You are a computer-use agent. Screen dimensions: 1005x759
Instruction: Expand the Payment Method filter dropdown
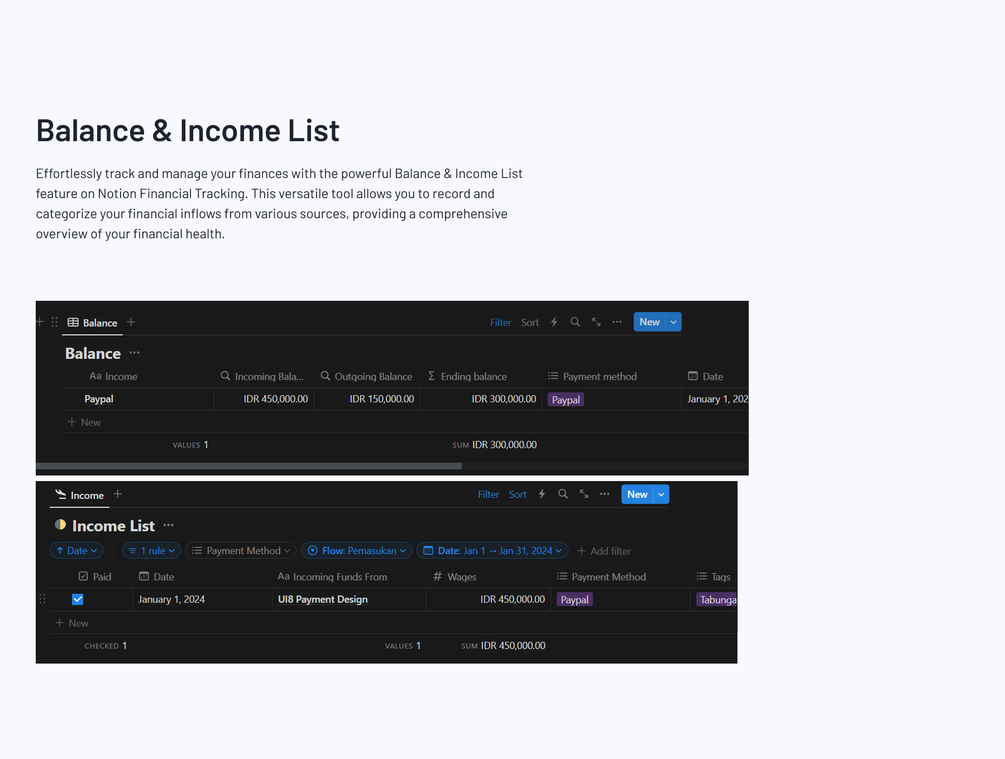click(x=241, y=551)
